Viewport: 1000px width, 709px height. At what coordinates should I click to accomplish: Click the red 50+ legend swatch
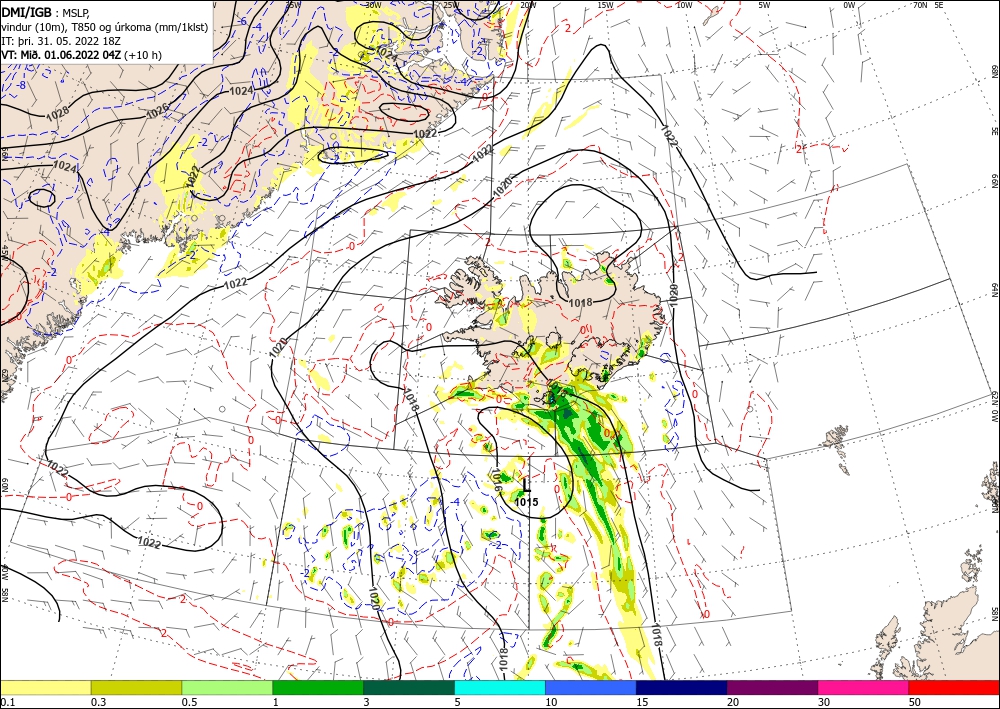955,687
